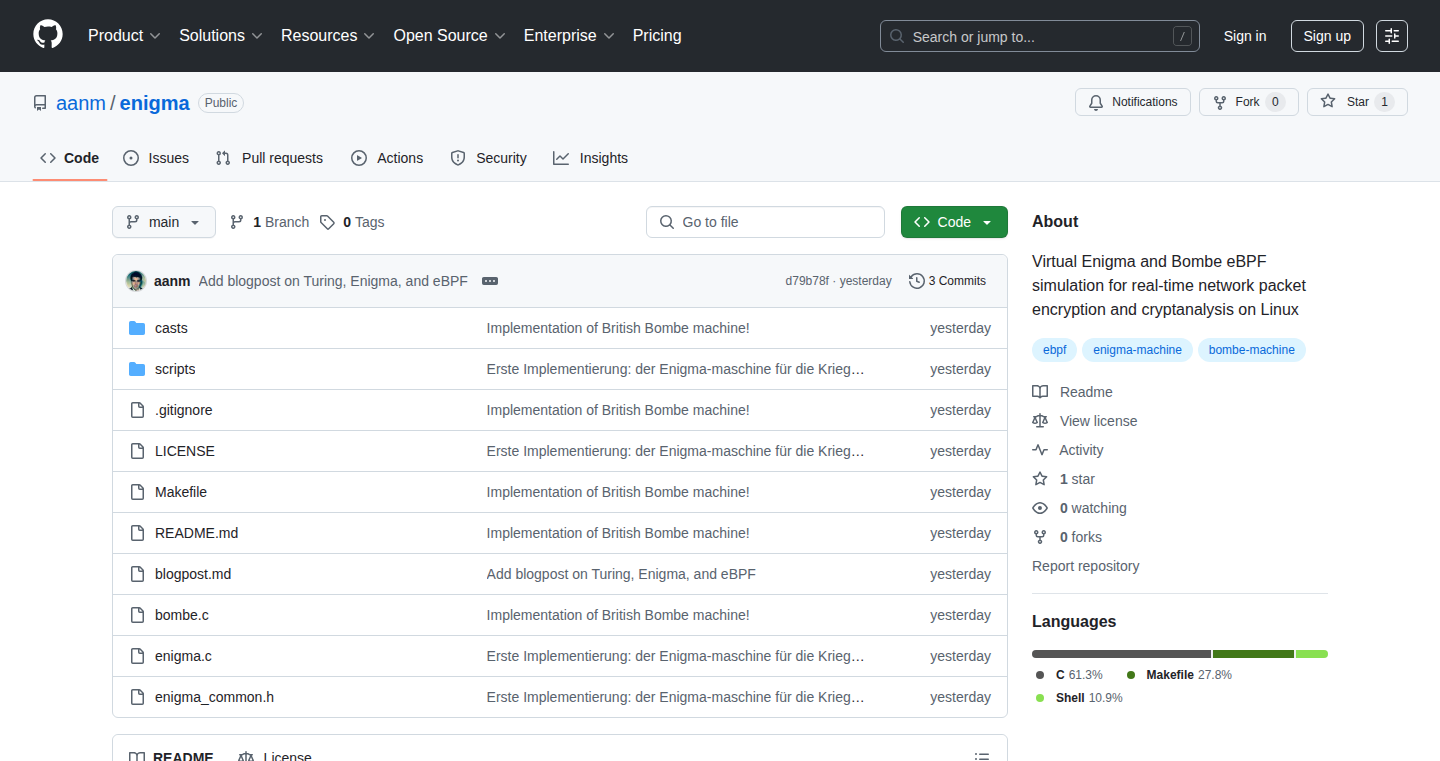Click the ebpf topic tag
This screenshot has height=761, width=1440.
tap(1054, 350)
